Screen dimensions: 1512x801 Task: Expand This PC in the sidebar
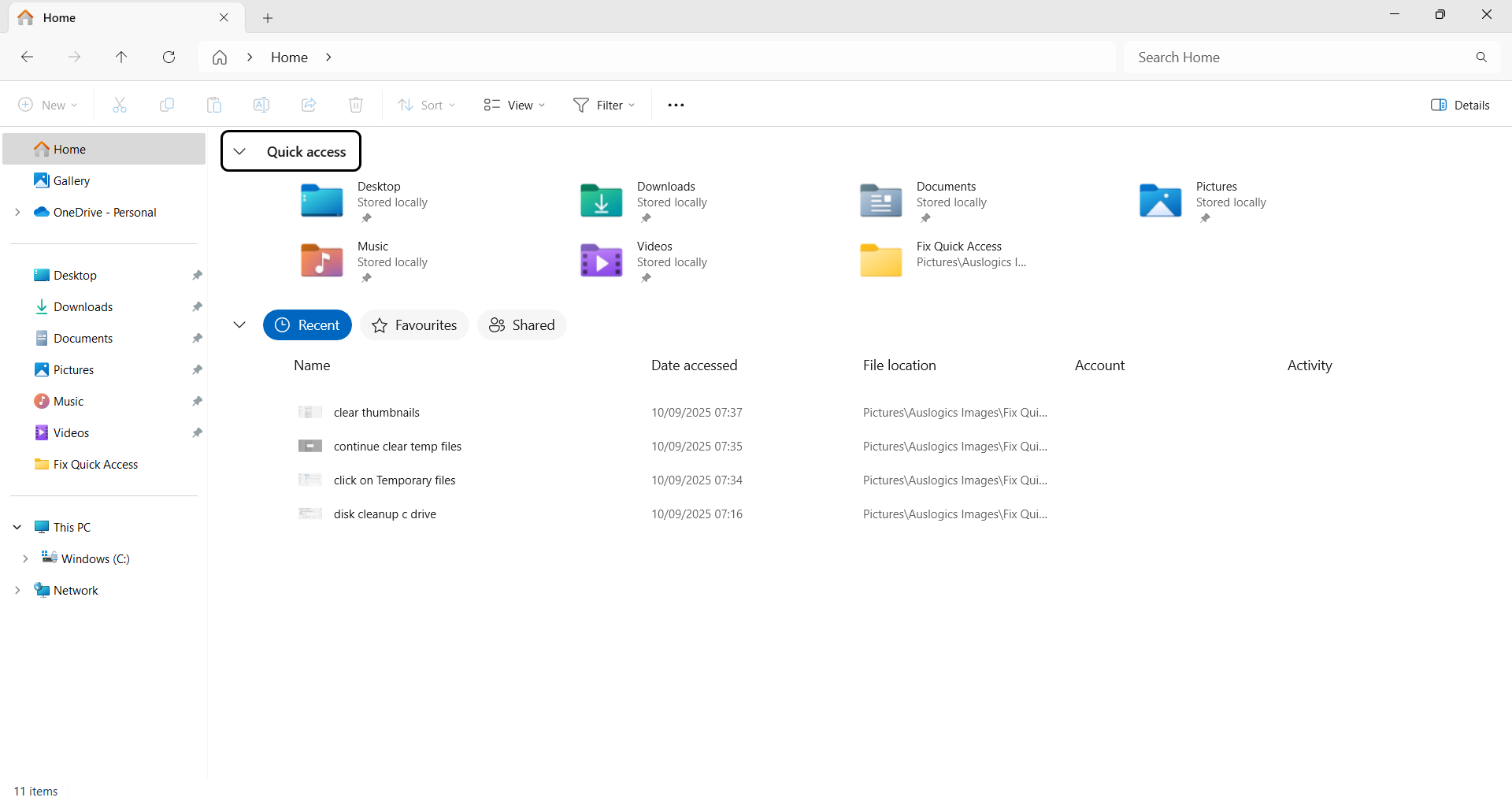(x=17, y=527)
